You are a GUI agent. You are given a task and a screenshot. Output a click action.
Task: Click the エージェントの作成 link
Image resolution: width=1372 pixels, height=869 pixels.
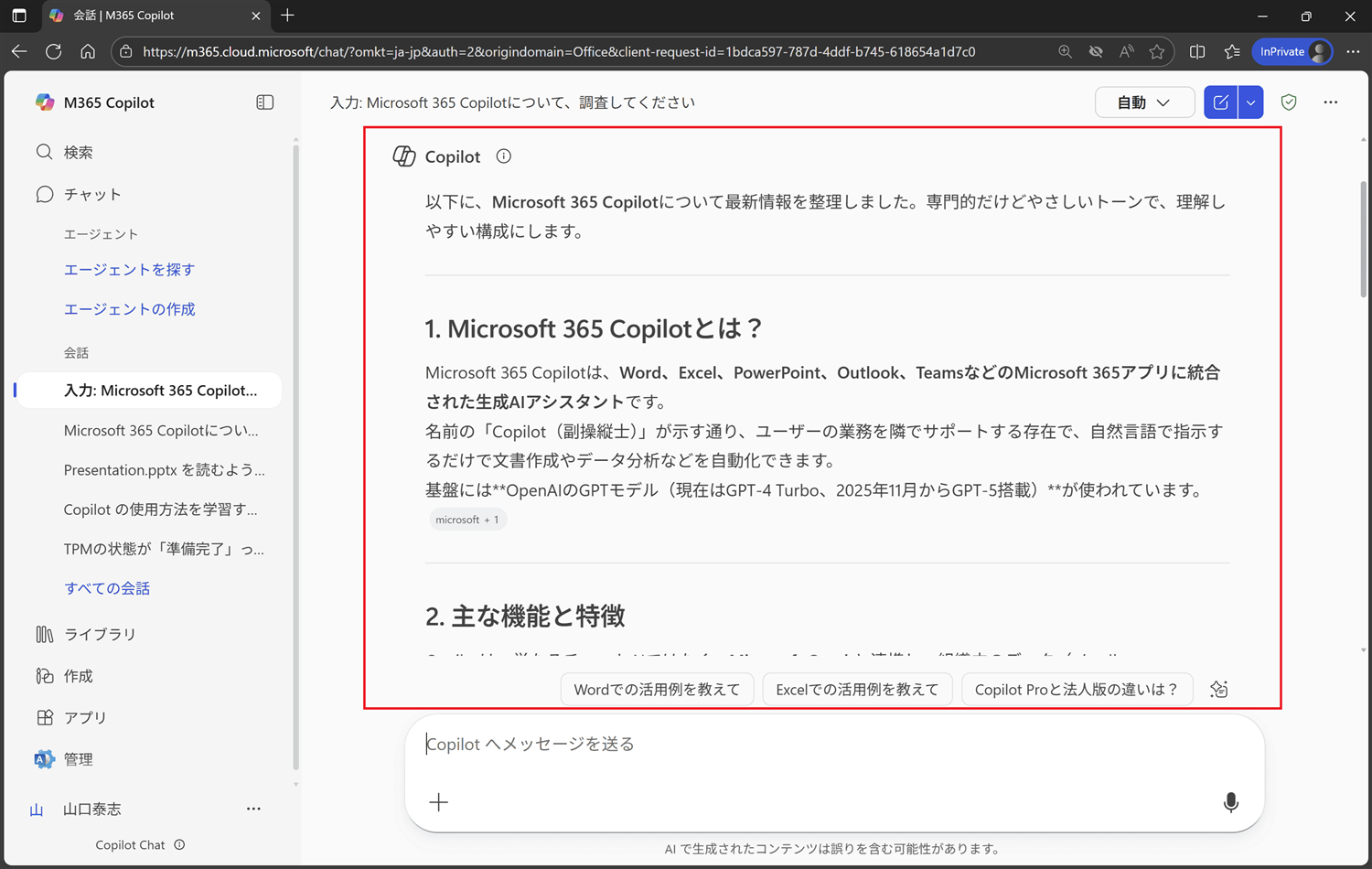(x=129, y=309)
